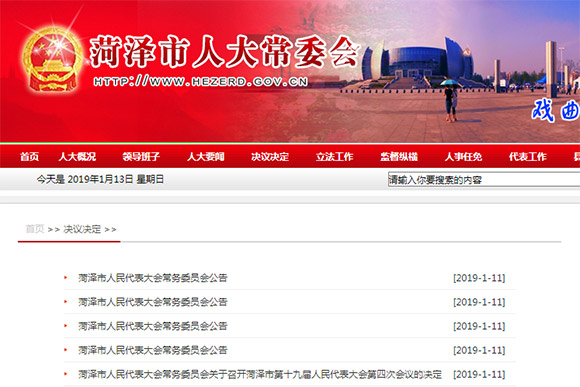Open the 首页 navigation item
Image resolution: width=580 pixels, height=387 pixels.
click(30, 157)
